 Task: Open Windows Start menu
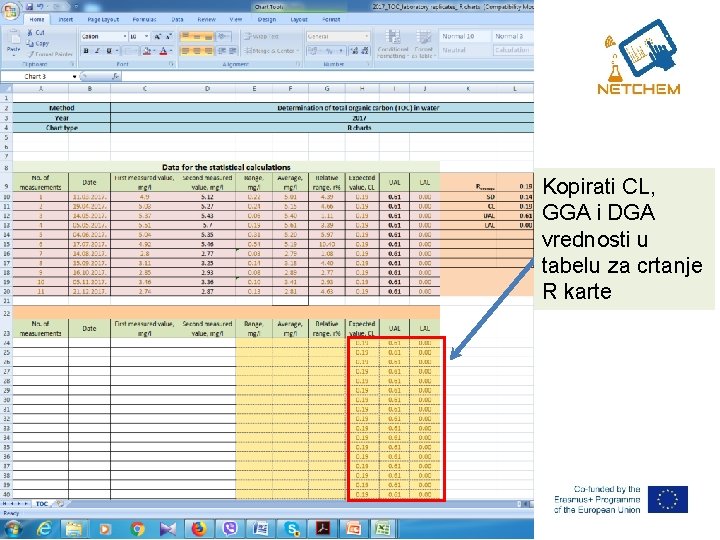(x=11, y=529)
